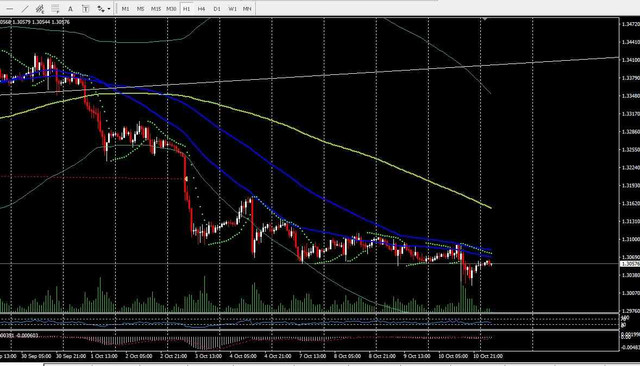Select the horizontal line drawing tool

(x=9, y=9)
